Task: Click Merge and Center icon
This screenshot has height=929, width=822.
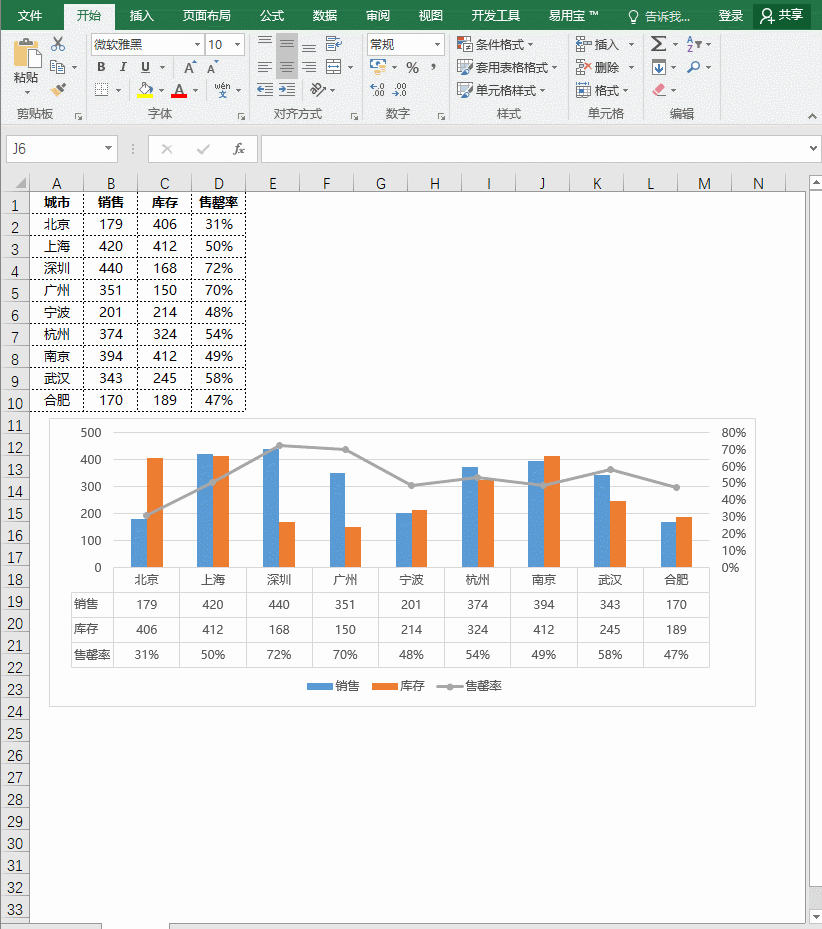Action: pos(334,67)
